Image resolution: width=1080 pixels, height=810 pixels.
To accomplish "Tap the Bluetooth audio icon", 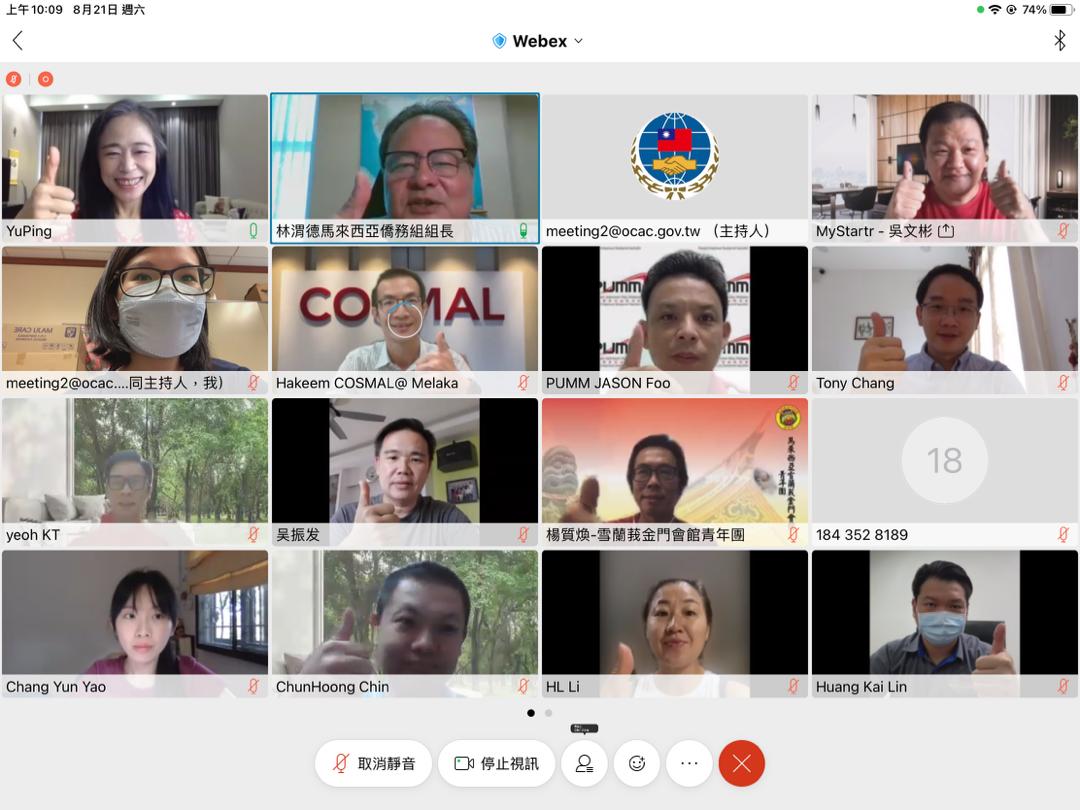I will coord(1060,40).
